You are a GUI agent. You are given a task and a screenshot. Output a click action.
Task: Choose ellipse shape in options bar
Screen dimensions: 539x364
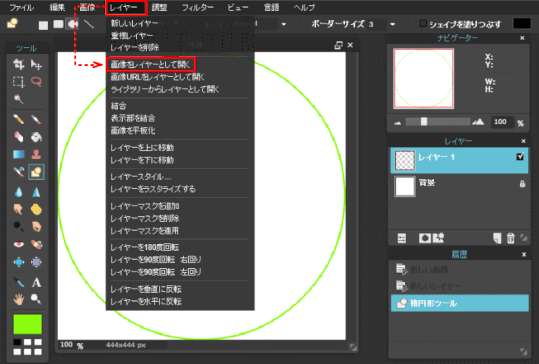[73, 24]
